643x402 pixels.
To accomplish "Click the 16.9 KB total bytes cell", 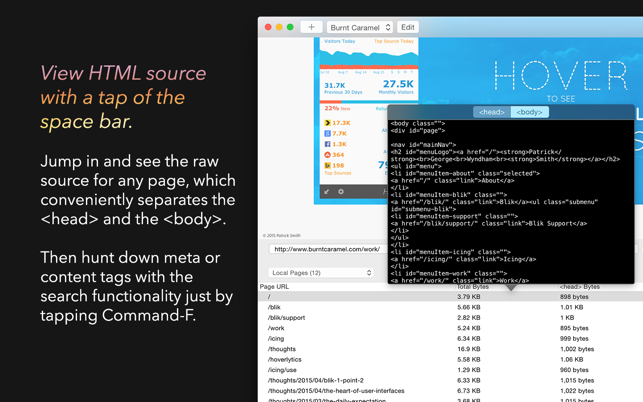I will [469, 349].
